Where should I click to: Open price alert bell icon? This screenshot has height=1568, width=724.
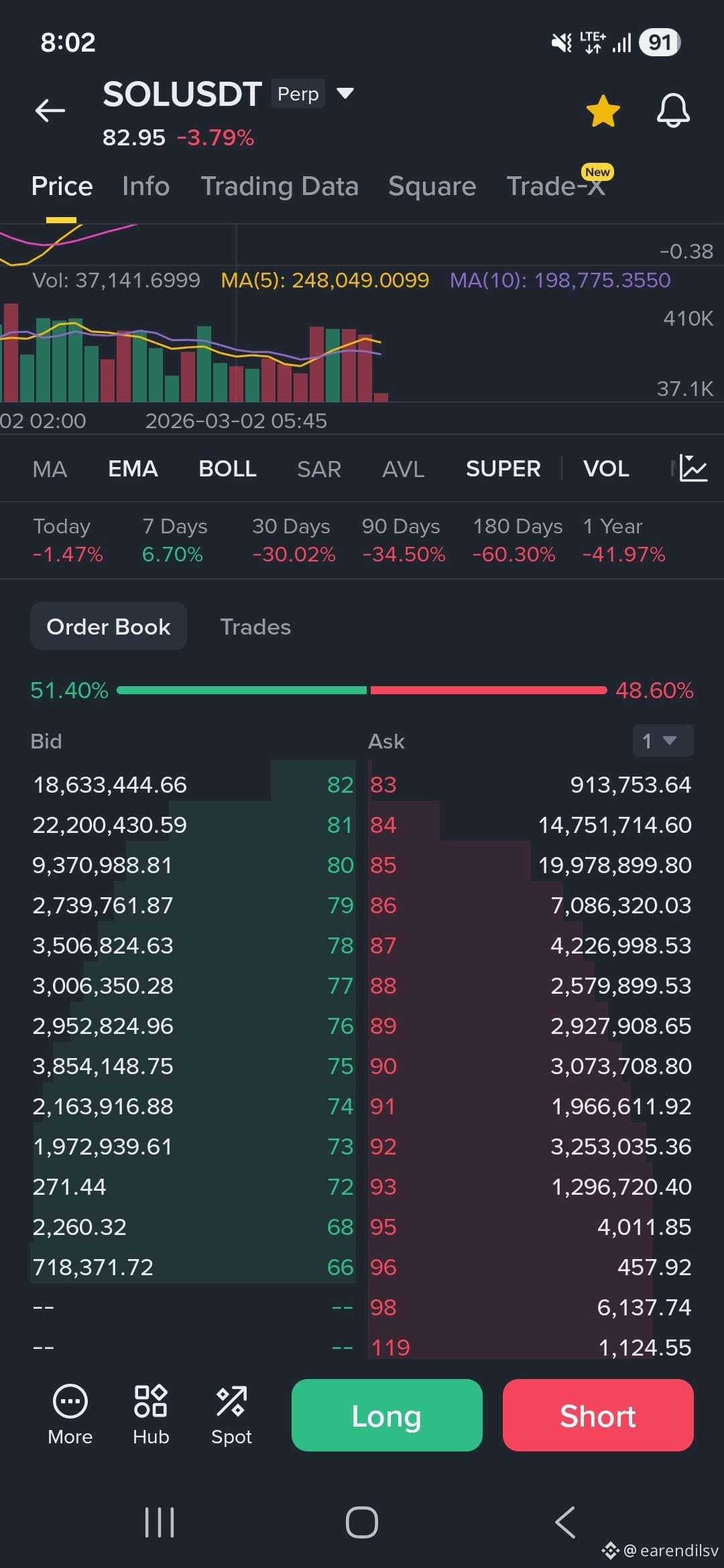pyautogui.click(x=673, y=111)
